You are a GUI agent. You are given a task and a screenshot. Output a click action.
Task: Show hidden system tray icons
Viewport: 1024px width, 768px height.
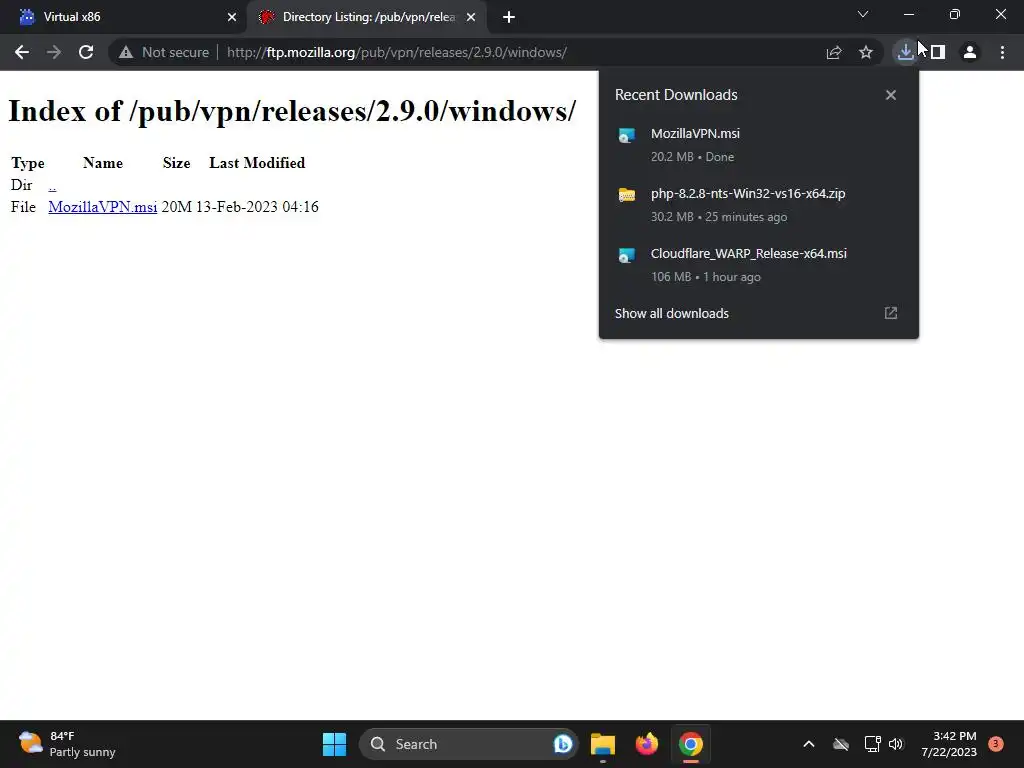[x=808, y=744]
